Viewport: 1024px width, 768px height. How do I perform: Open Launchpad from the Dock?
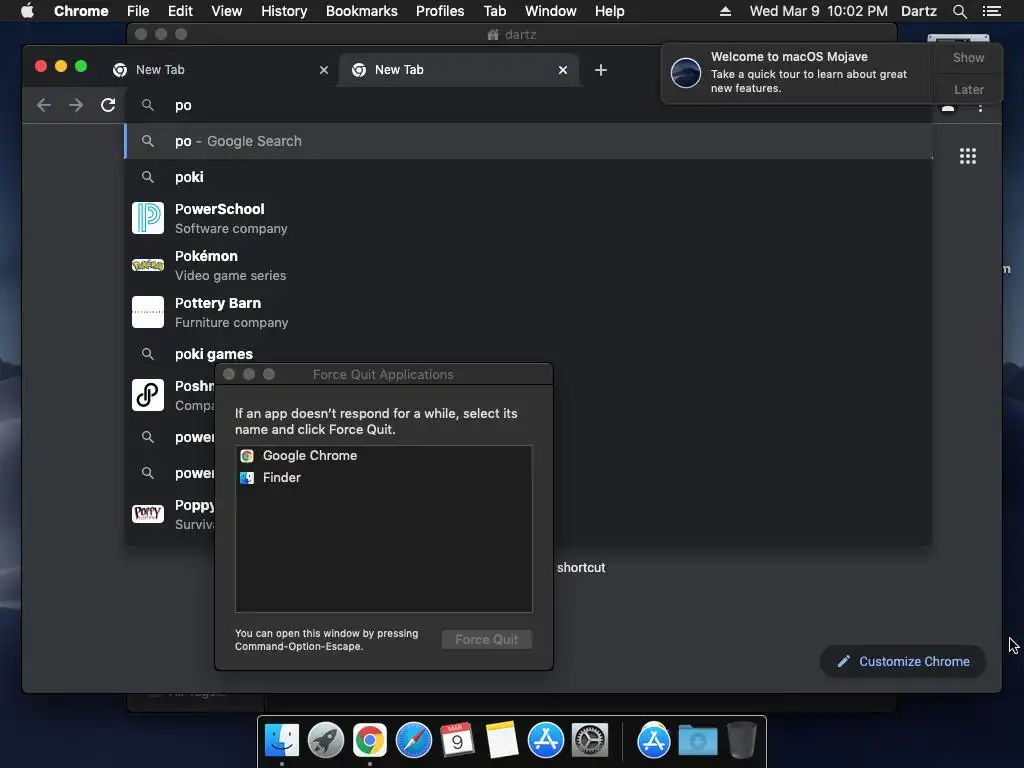tap(326, 741)
